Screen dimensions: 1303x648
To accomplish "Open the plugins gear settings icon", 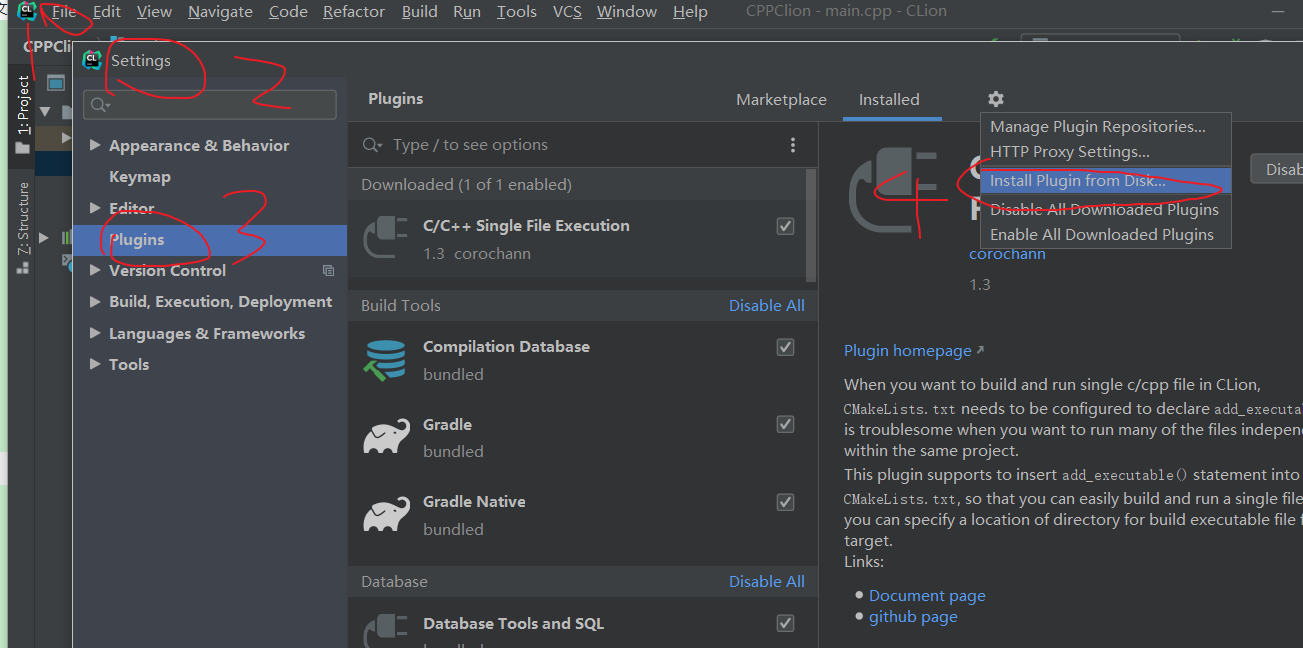I will coord(995,99).
